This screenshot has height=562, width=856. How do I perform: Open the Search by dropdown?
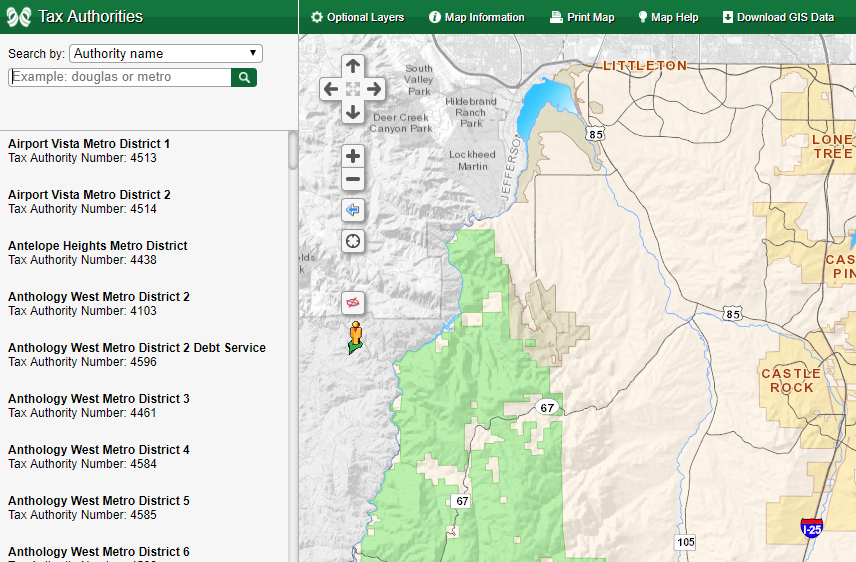(x=165, y=54)
